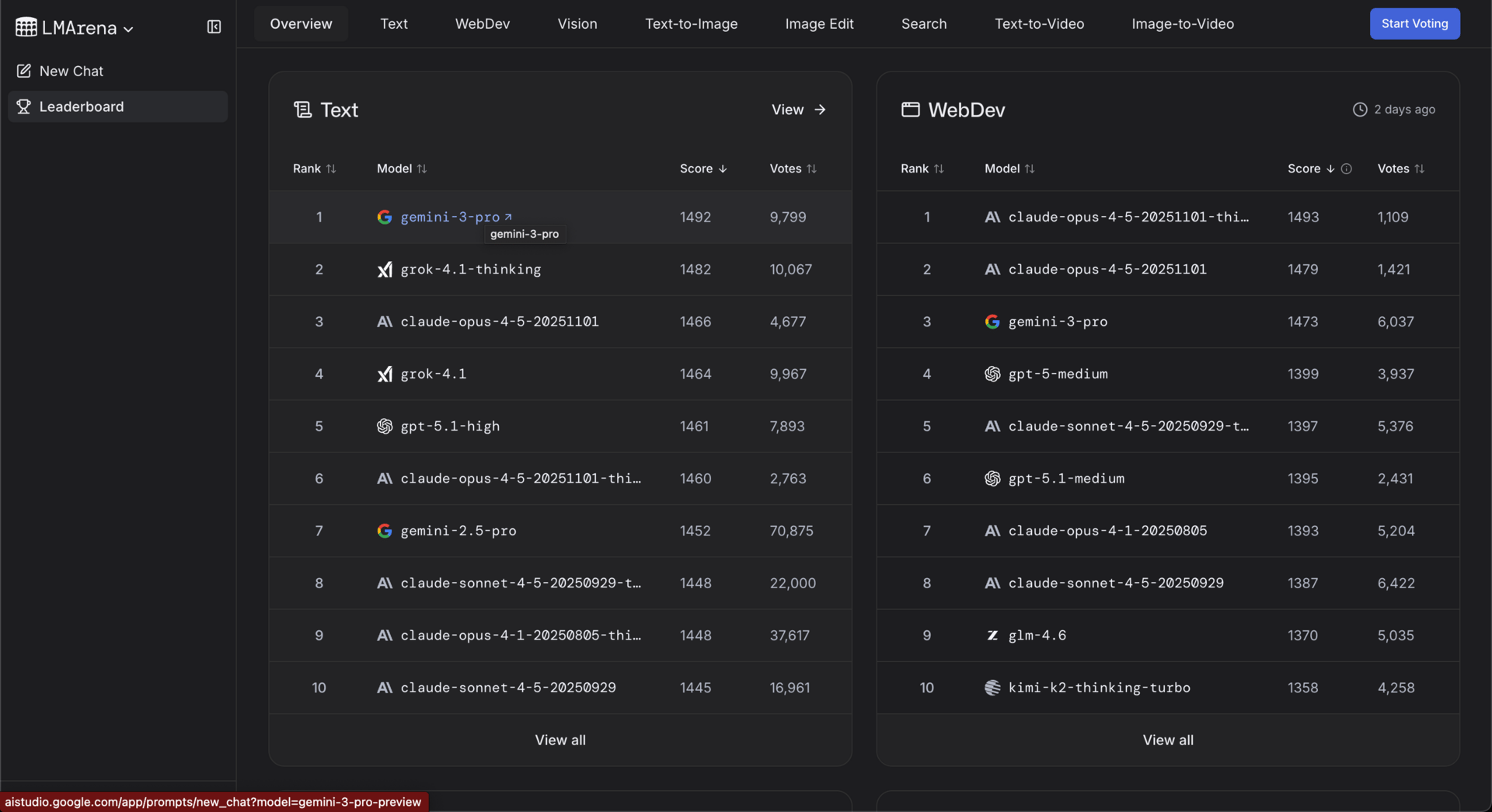Image resolution: width=1492 pixels, height=812 pixels.
Task: Sort the WebDev table by Rank
Action: click(922, 169)
